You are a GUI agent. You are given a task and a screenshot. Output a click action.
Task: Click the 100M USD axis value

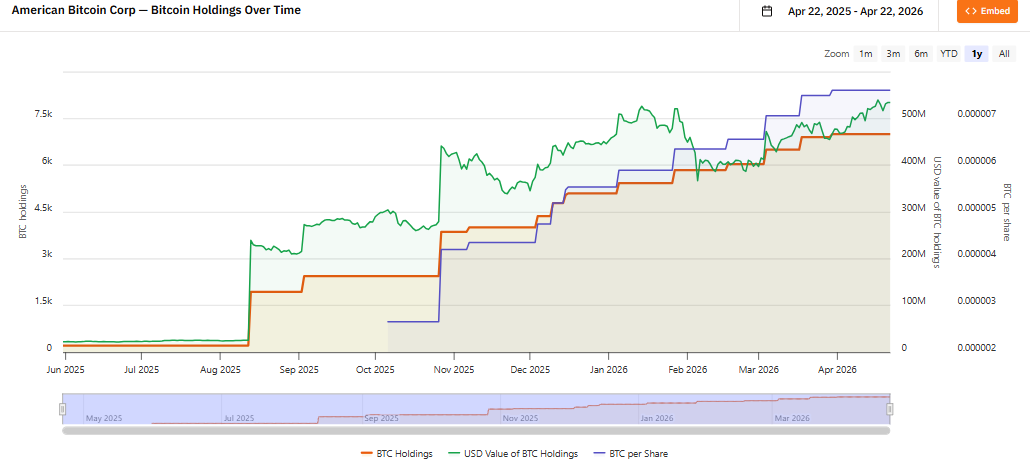(914, 301)
